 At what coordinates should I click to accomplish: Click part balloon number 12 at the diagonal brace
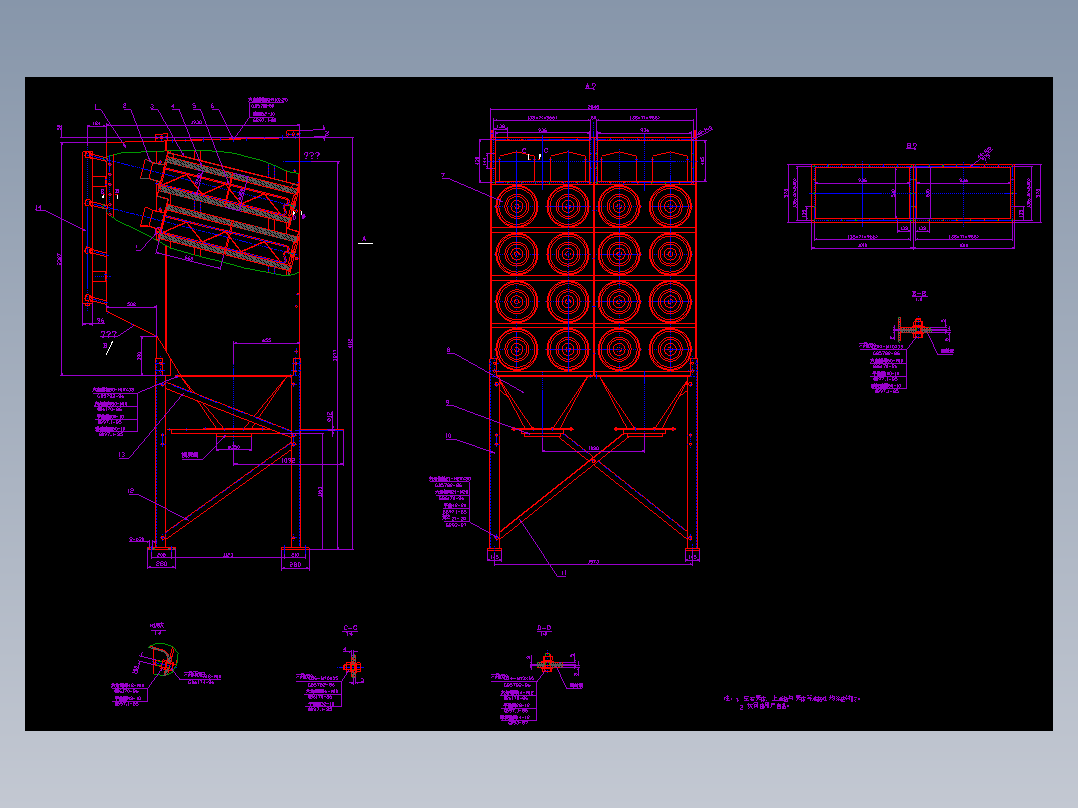(x=131, y=491)
